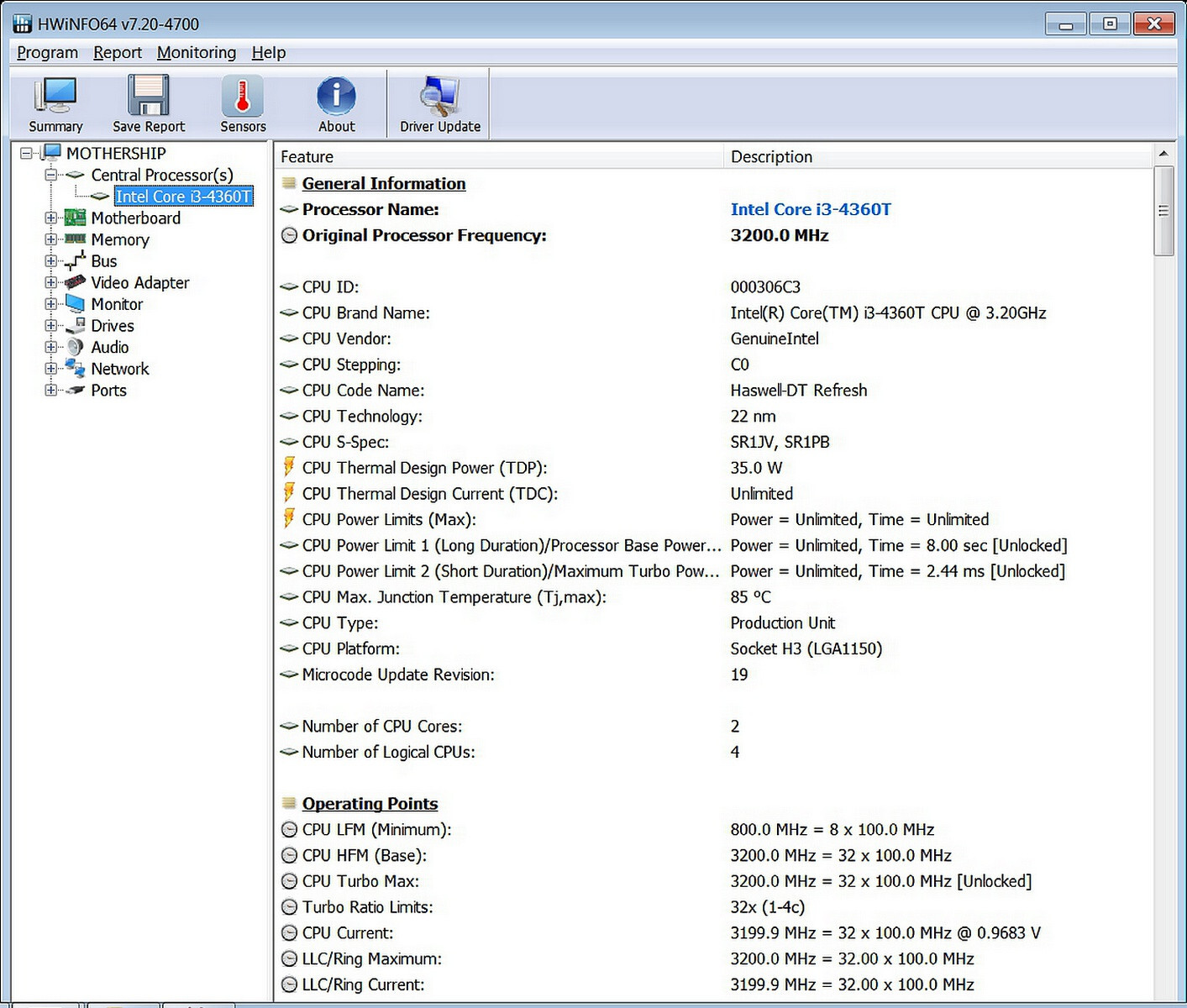
Task: Select CPU Max. Junction Temperature row
Action: click(714, 597)
